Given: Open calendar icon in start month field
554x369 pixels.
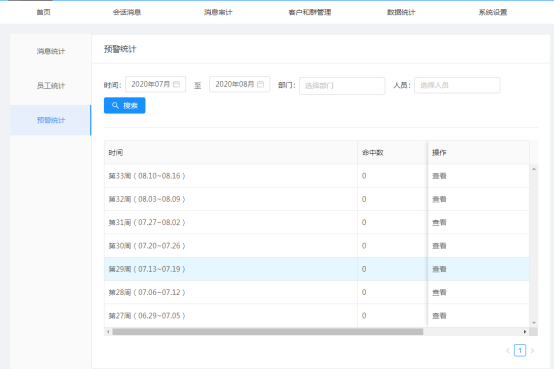Looking at the screenshot, I should coord(176,84).
